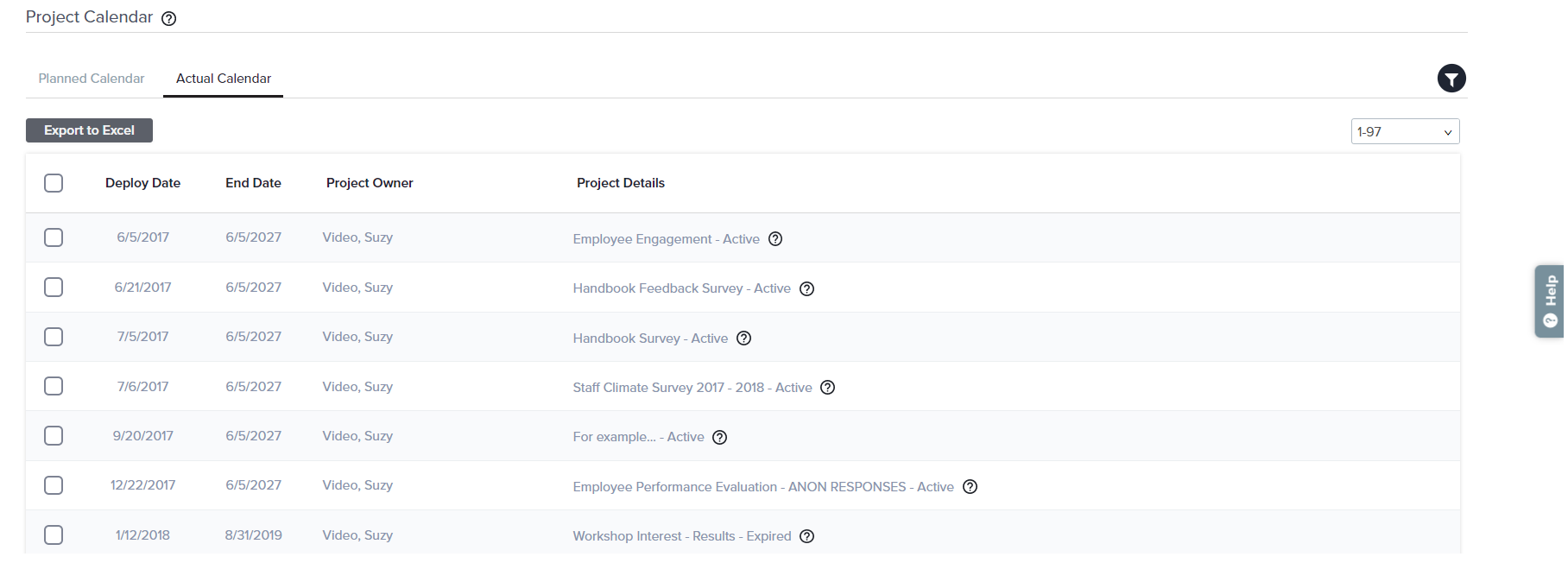
Task: Open the filter funnel icon
Action: coord(1451,79)
